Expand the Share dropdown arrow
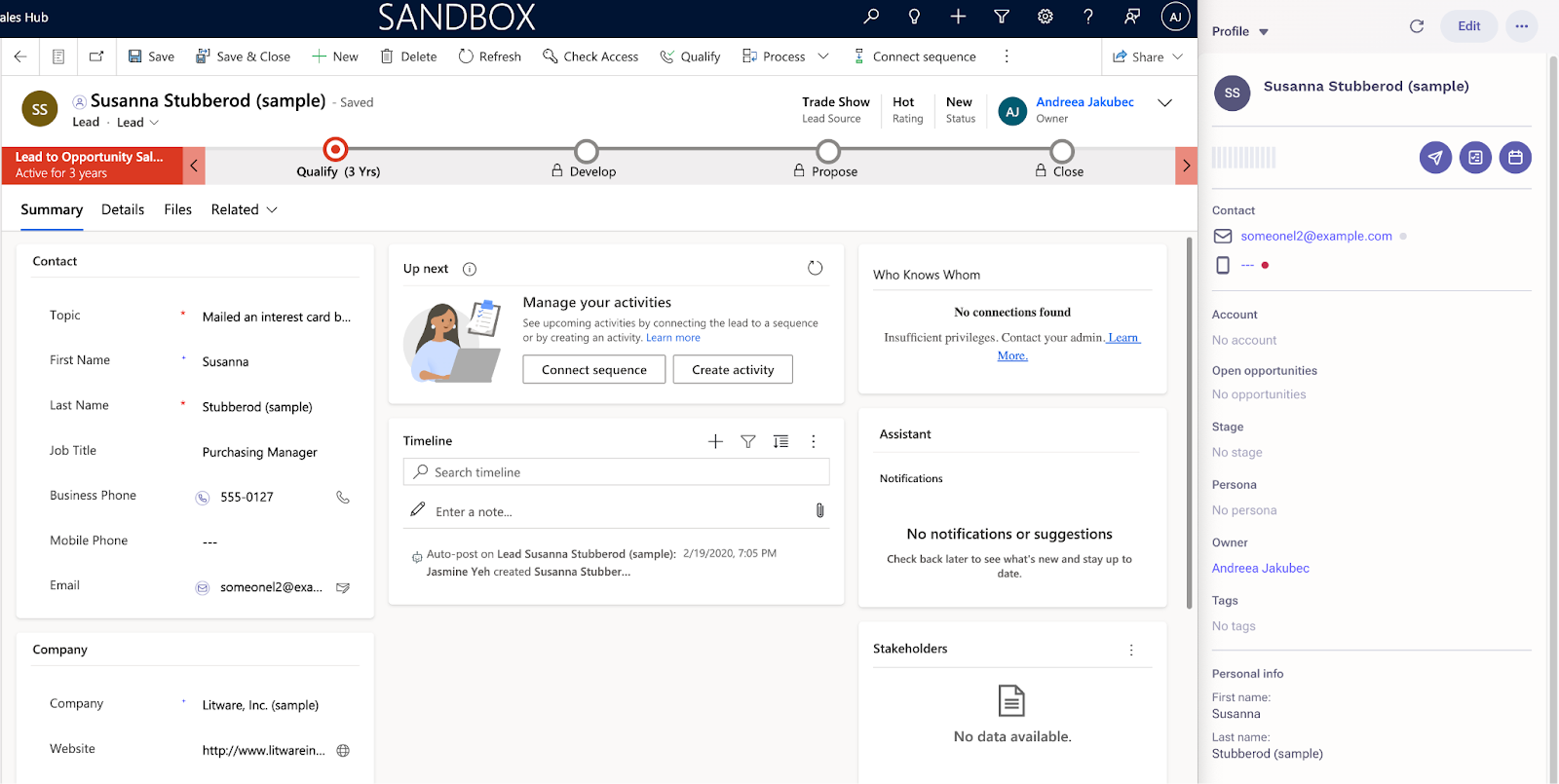The width and height of the screenshot is (1559, 784). click(x=1178, y=56)
